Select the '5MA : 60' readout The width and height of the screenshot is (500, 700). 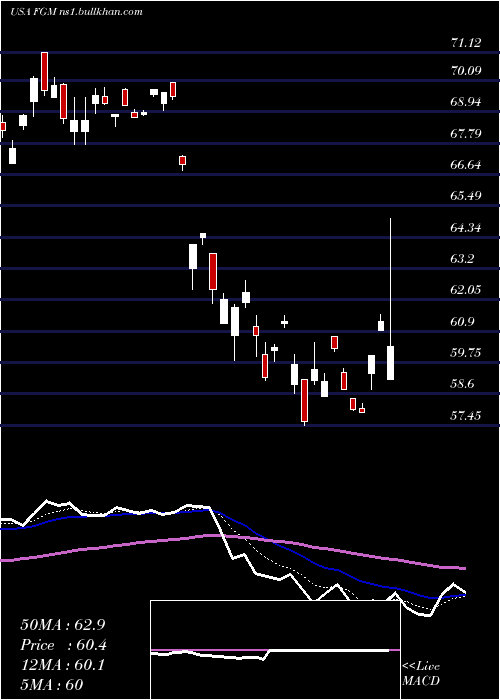coord(51,684)
